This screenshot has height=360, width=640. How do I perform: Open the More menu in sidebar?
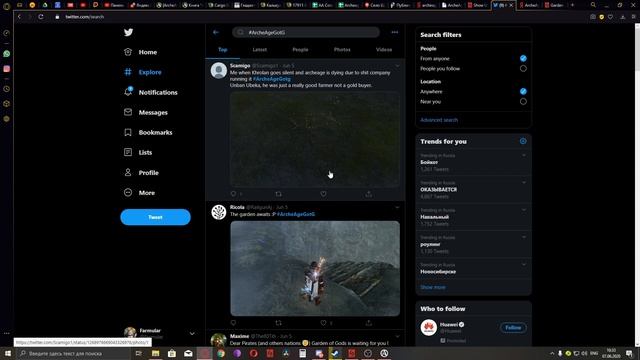(139, 193)
